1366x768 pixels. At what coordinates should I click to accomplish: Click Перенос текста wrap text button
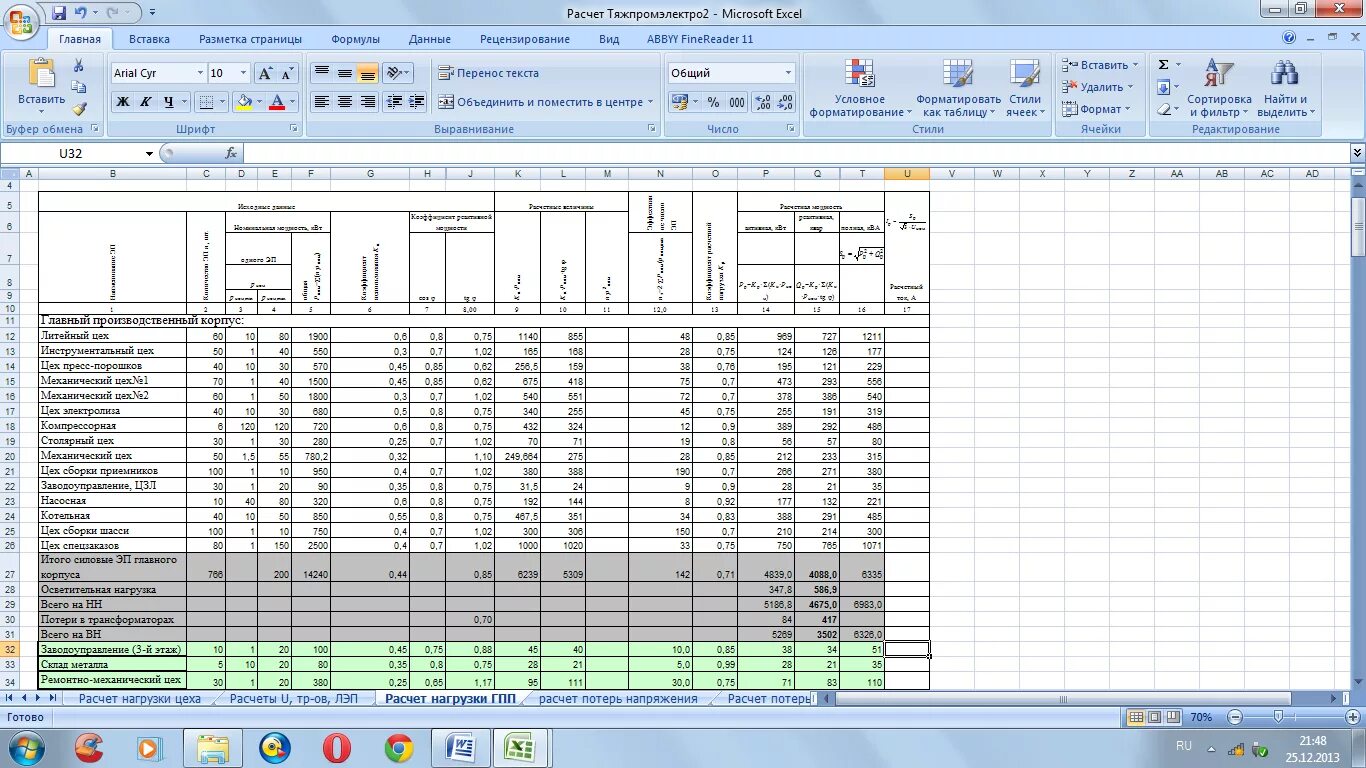(488, 73)
